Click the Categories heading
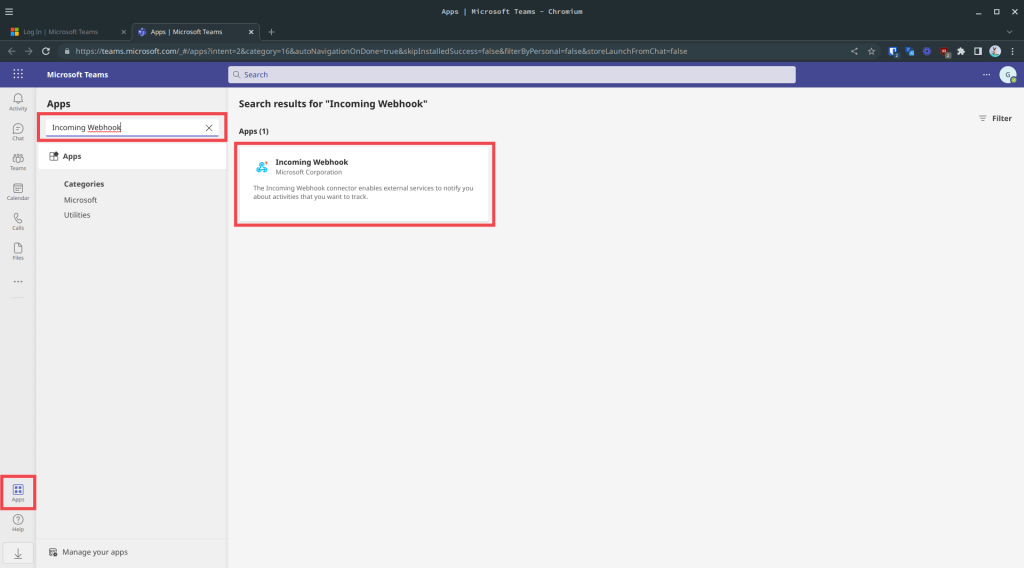Screen dimensions: 1024x568 [x=84, y=184]
